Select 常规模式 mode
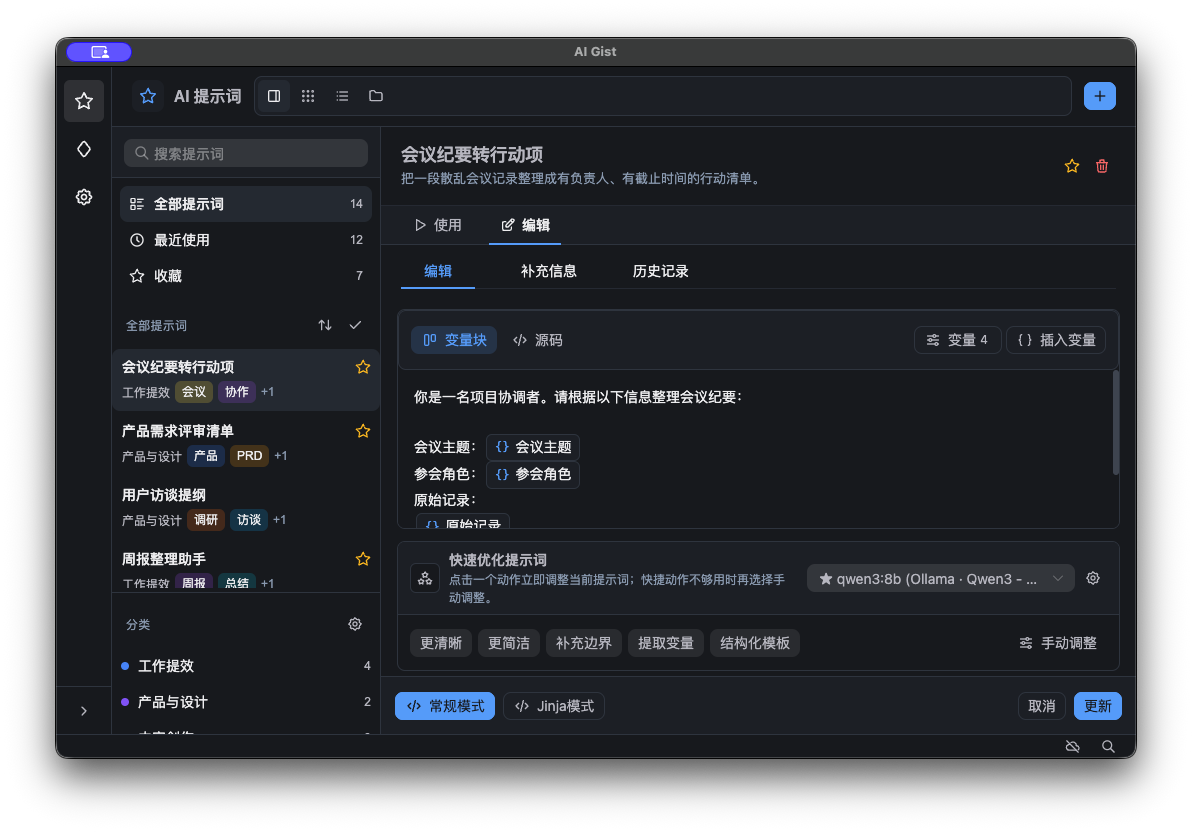 coord(445,707)
